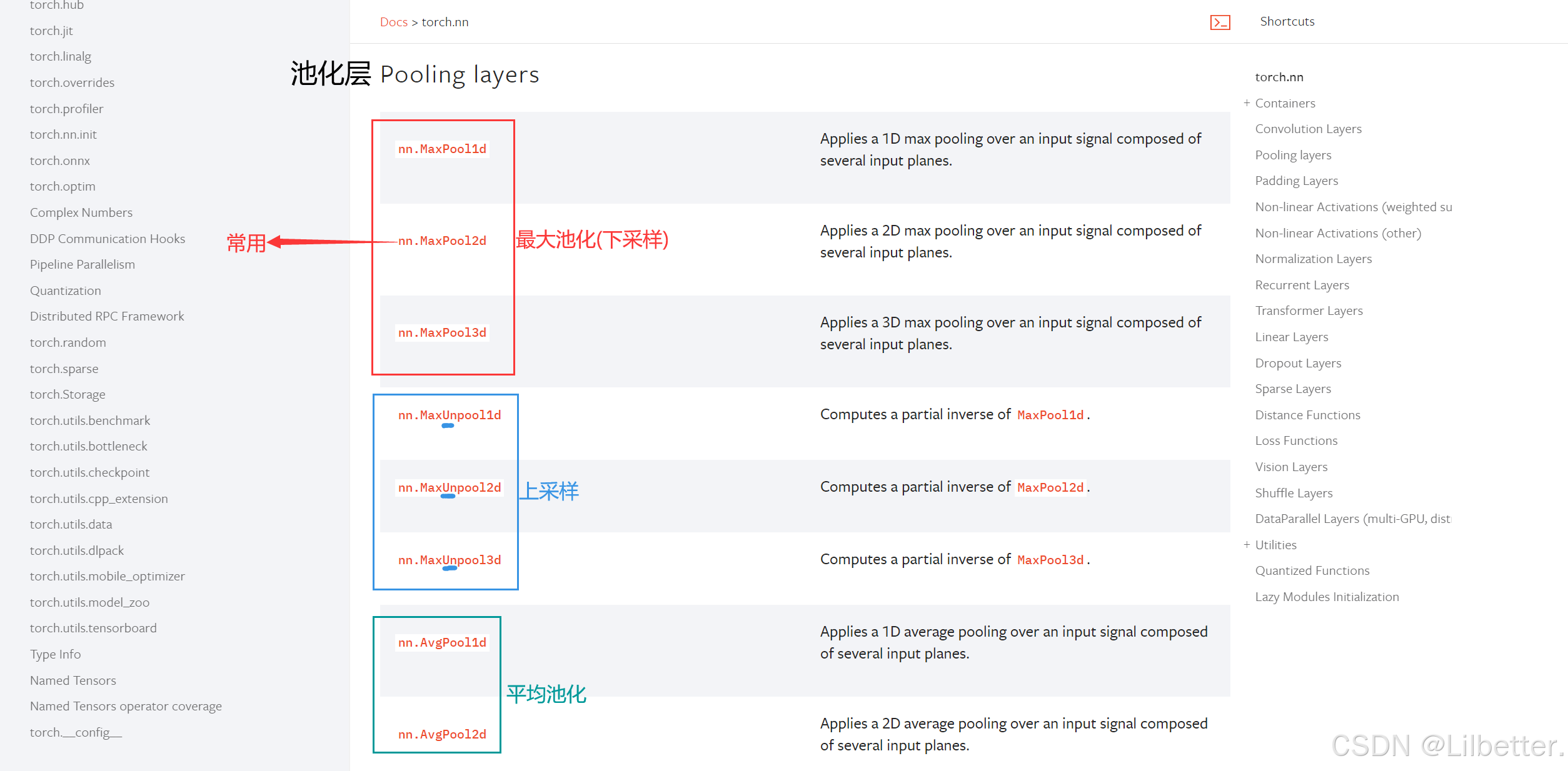1568x771 pixels.
Task: Open torch.optim in left navigation
Action: click(x=63, y=186)
